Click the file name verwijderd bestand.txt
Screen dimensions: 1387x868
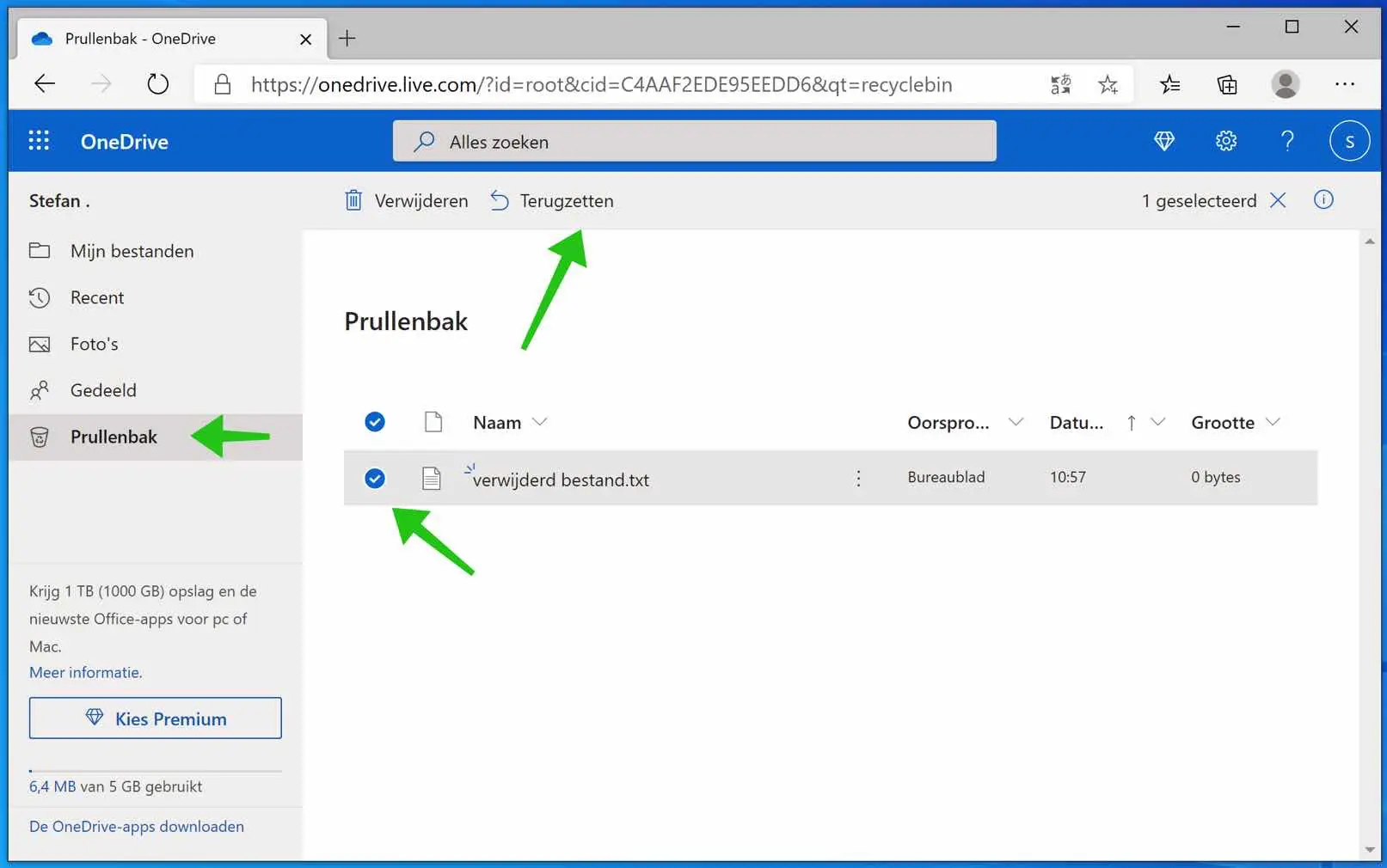click(561, 480)
